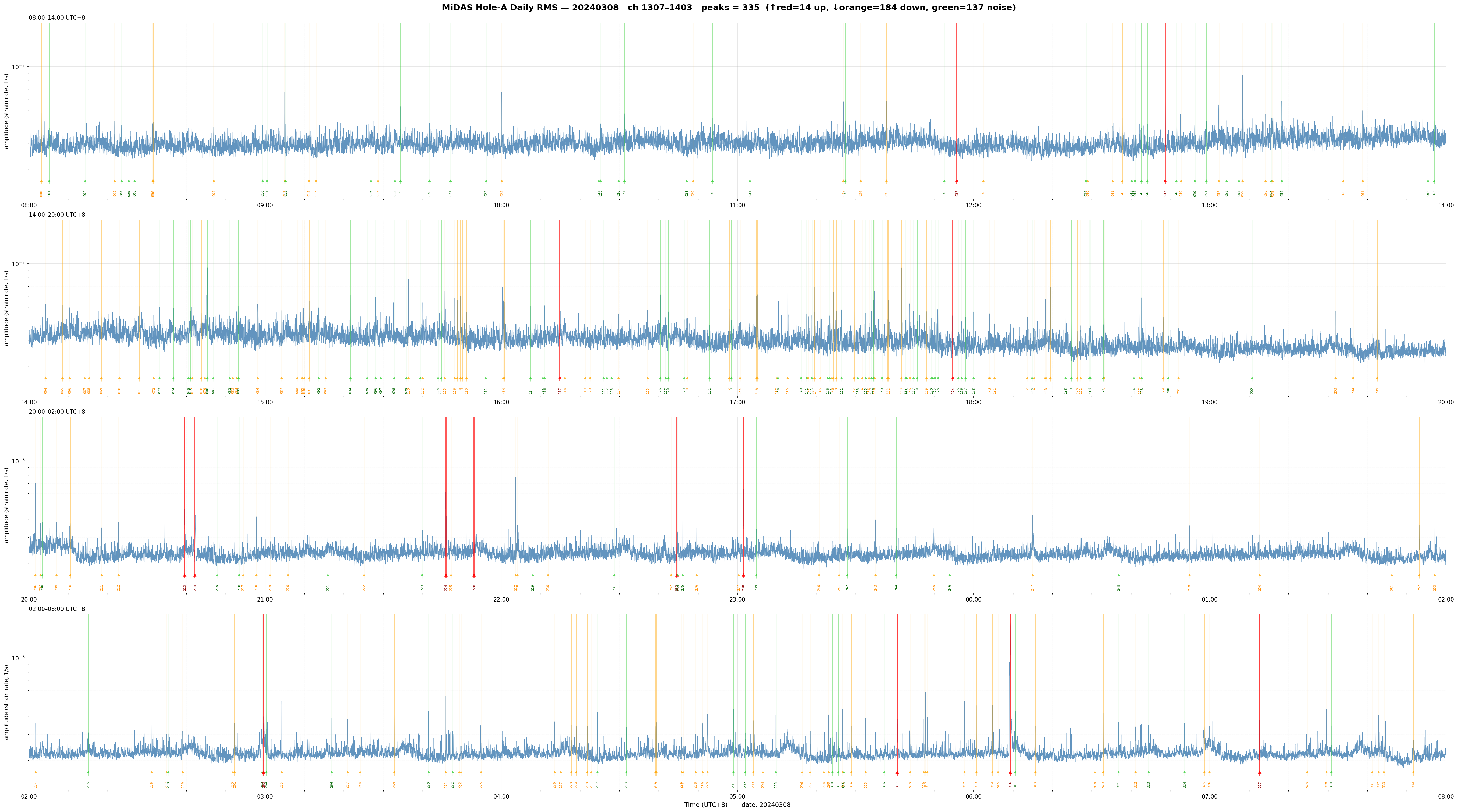Image resolution: width=1458 pixels, height=812 pixels.
Task: Select the "07:00" time tick label
Action: (x=1210, y=797)
